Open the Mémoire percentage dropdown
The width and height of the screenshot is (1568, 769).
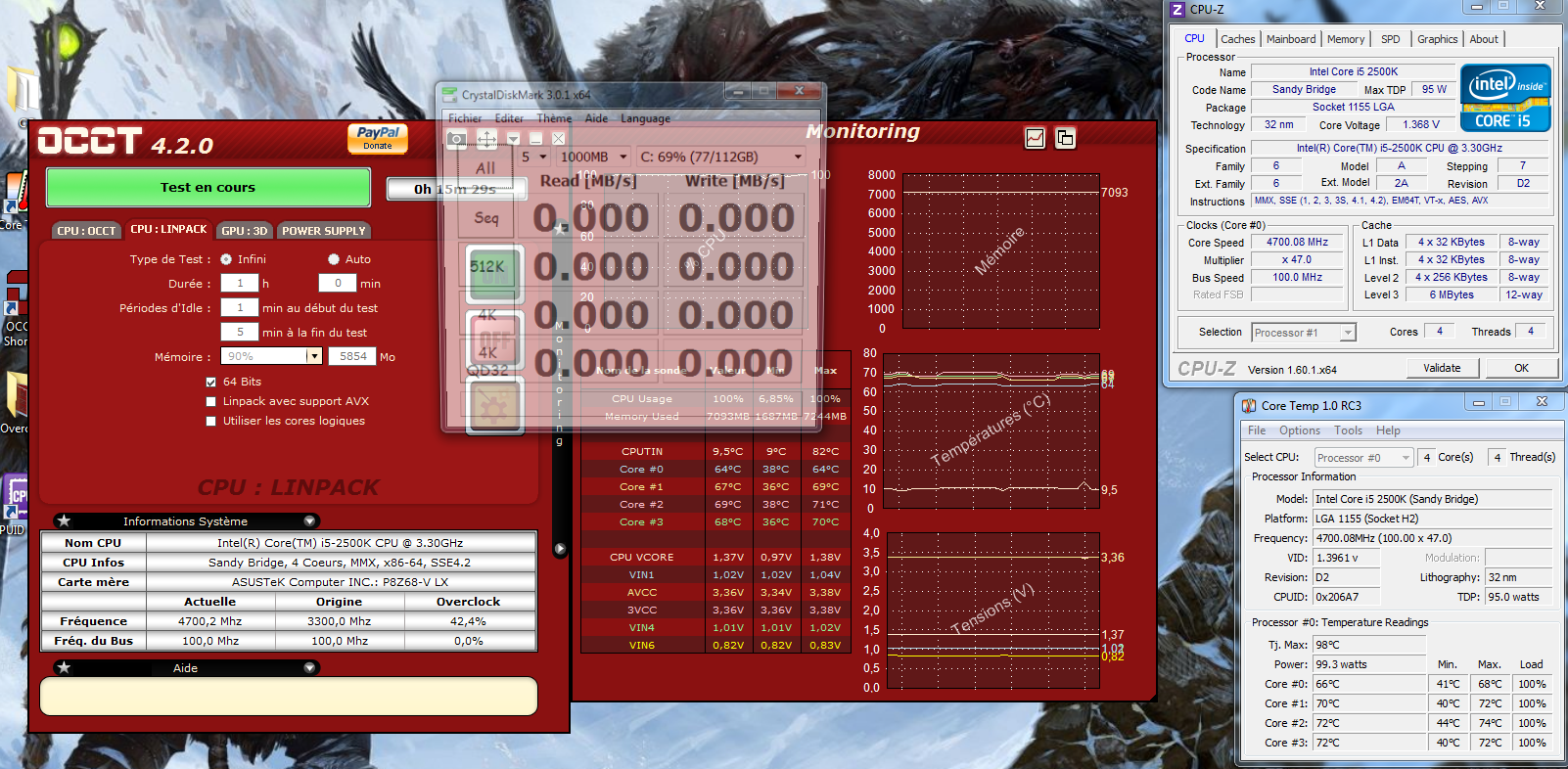click(x=314, y=357)
